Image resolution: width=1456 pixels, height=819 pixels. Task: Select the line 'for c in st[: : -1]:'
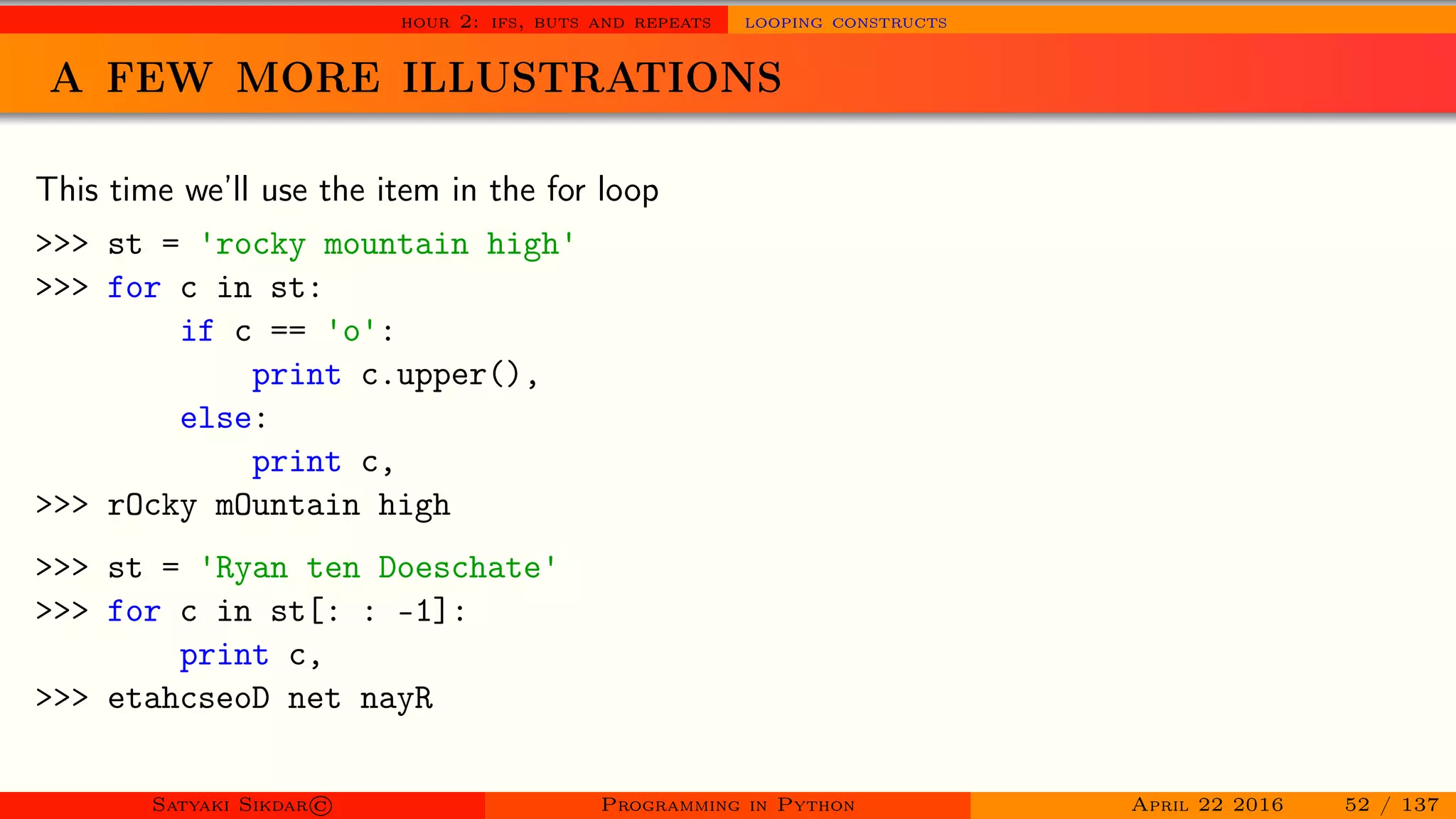pyautogui.click(x=251, y=611)
